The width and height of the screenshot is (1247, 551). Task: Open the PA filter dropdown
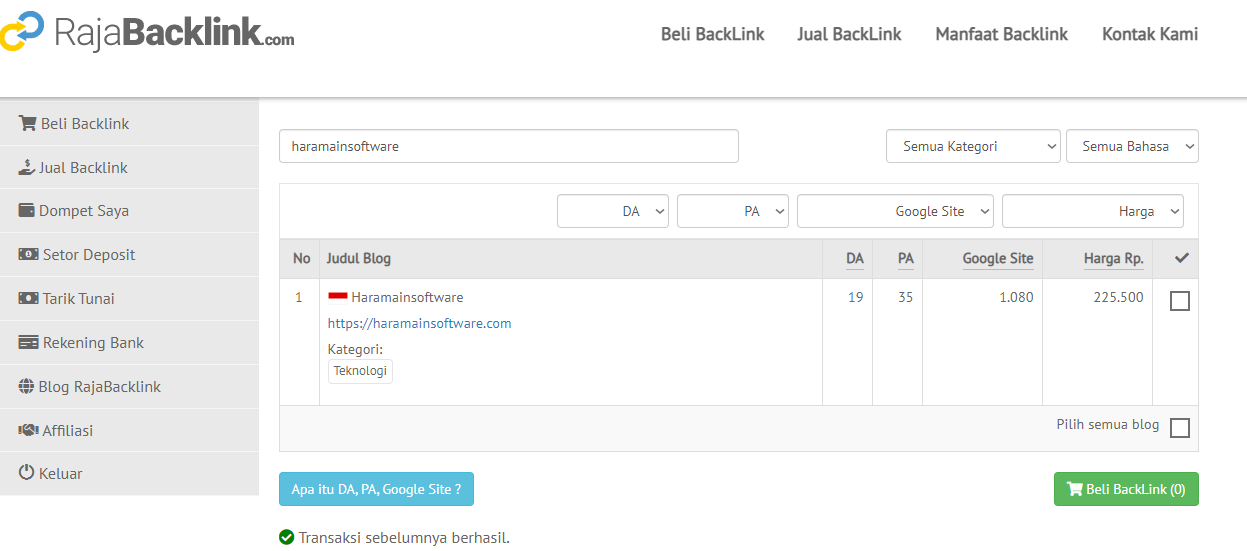point(733,211)
